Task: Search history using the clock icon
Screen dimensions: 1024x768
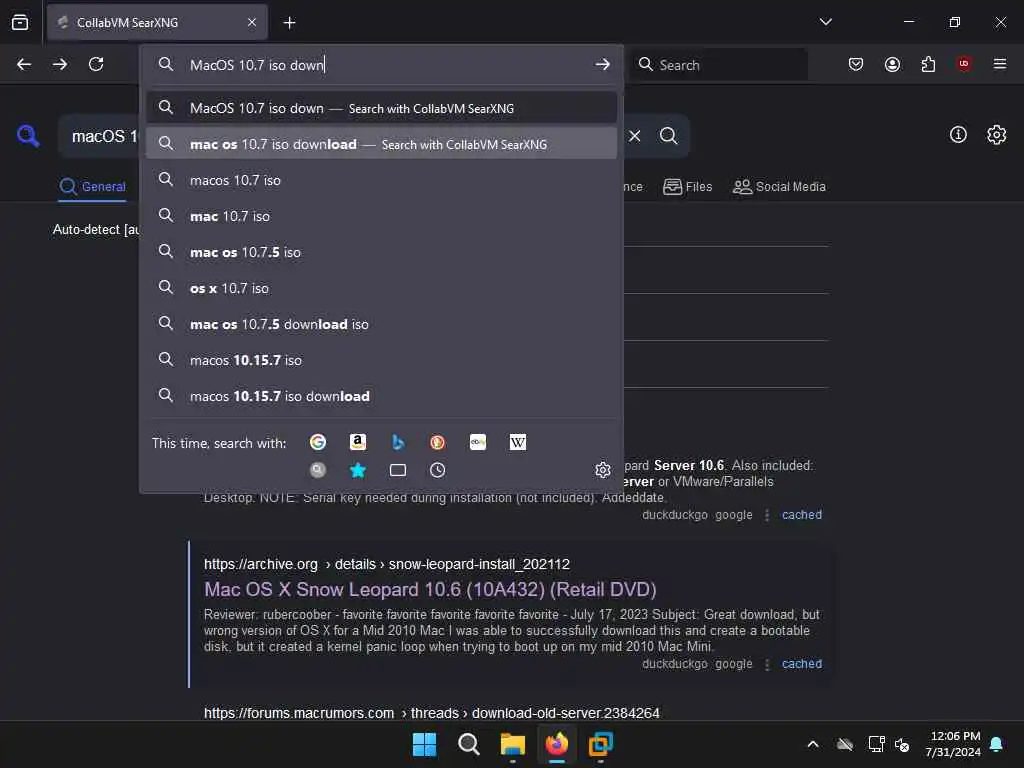Action: click(x=438, y=470)
